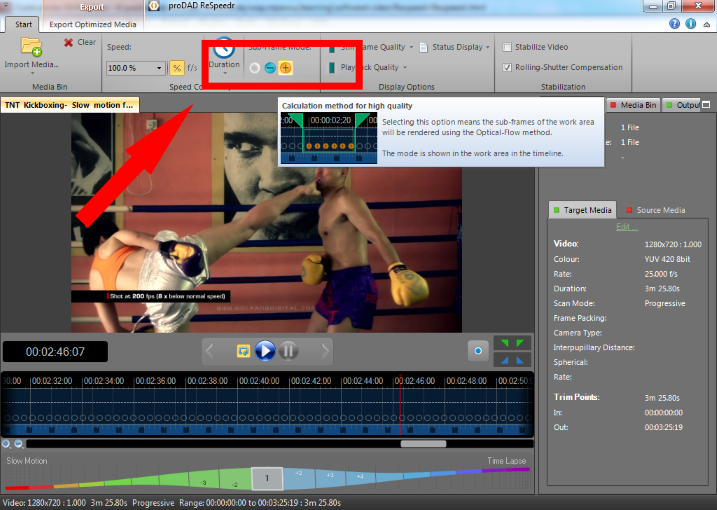Open the Speed percentage dropdown
This screenshot has height=510, width=717.
159,68
